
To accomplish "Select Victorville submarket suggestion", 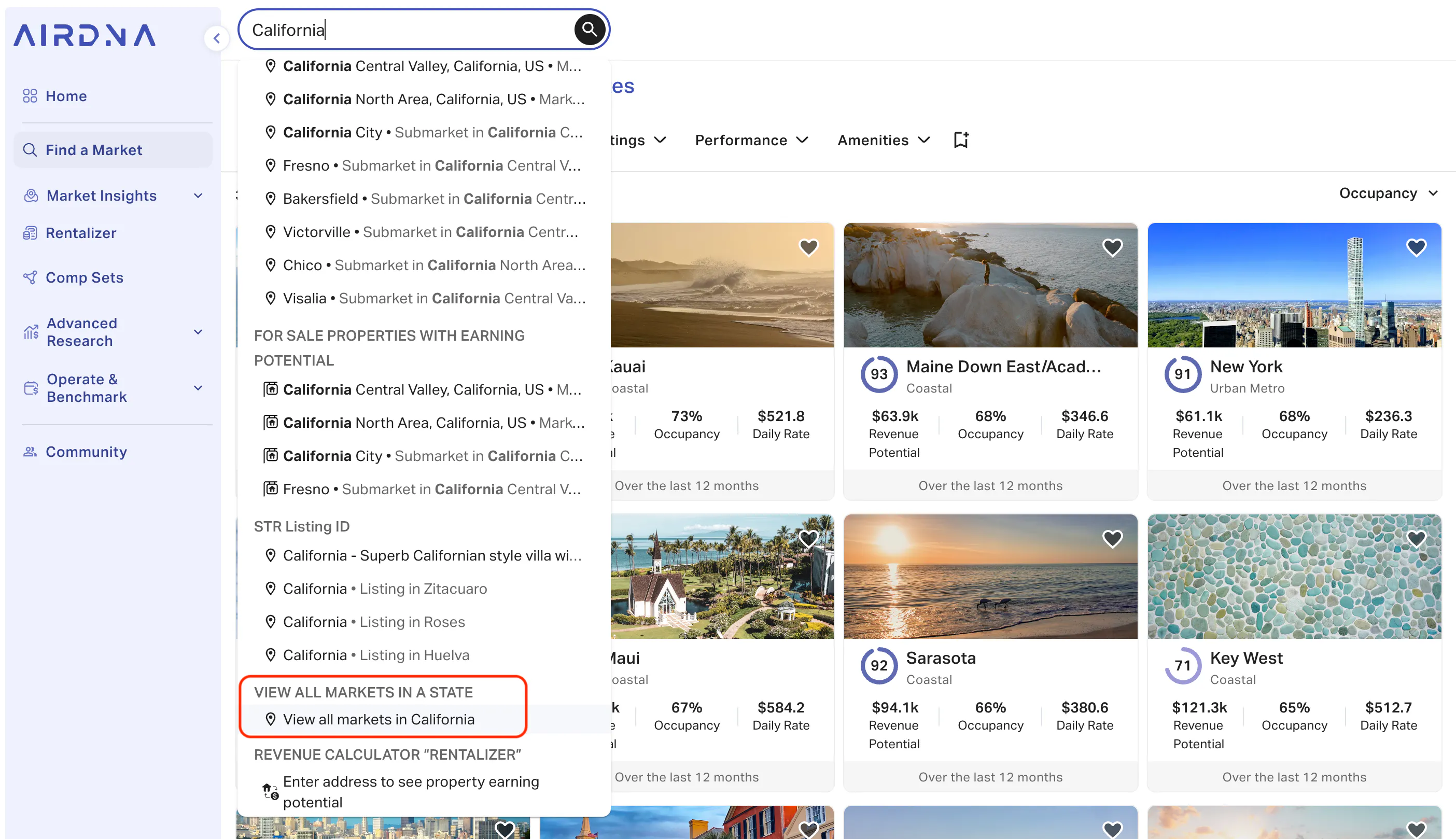I will 424,232.
